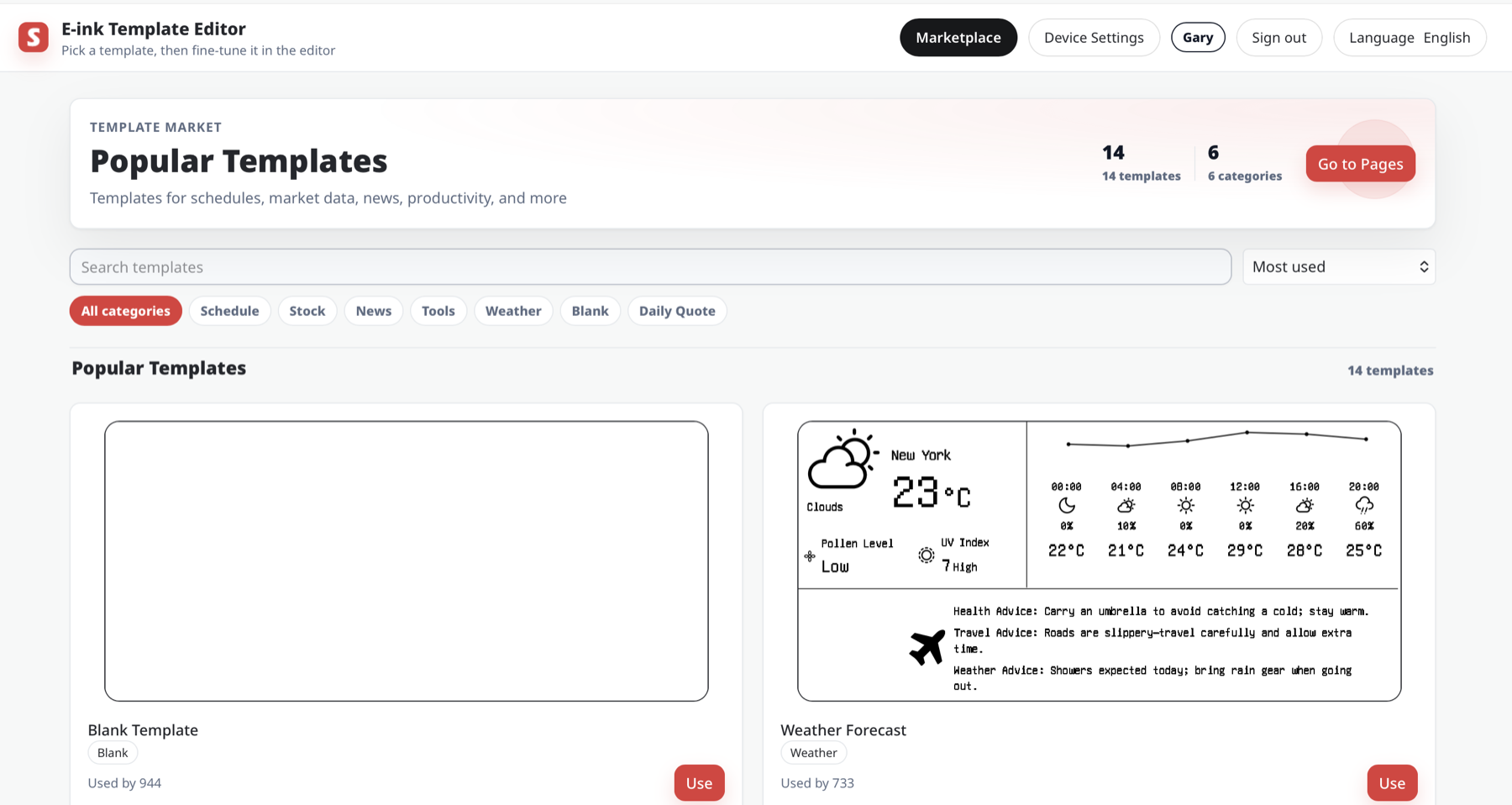1512x805 pixels.
Task: Click the Blank Template title text
Action: [143, 730]
